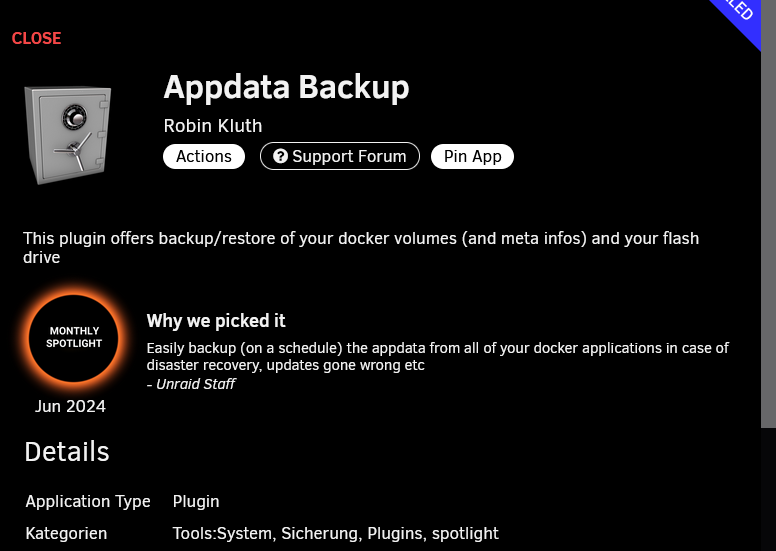Image resolution: width=776 pixels, height=551 pixels.
Task: Click the vertical scrollbar thumb
Action: coord(768,214)
